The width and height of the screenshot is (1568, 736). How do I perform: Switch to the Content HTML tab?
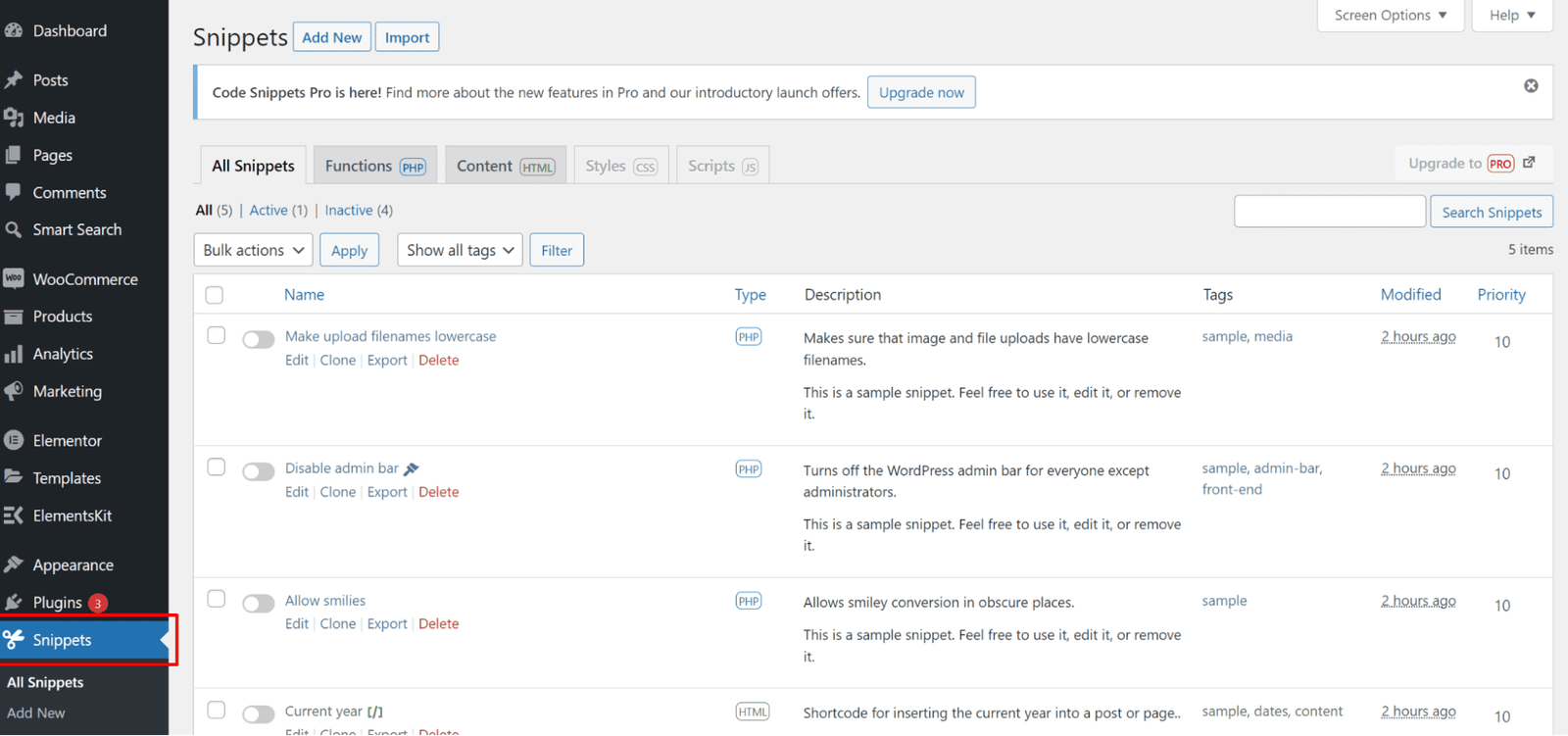tap(506, 166)
